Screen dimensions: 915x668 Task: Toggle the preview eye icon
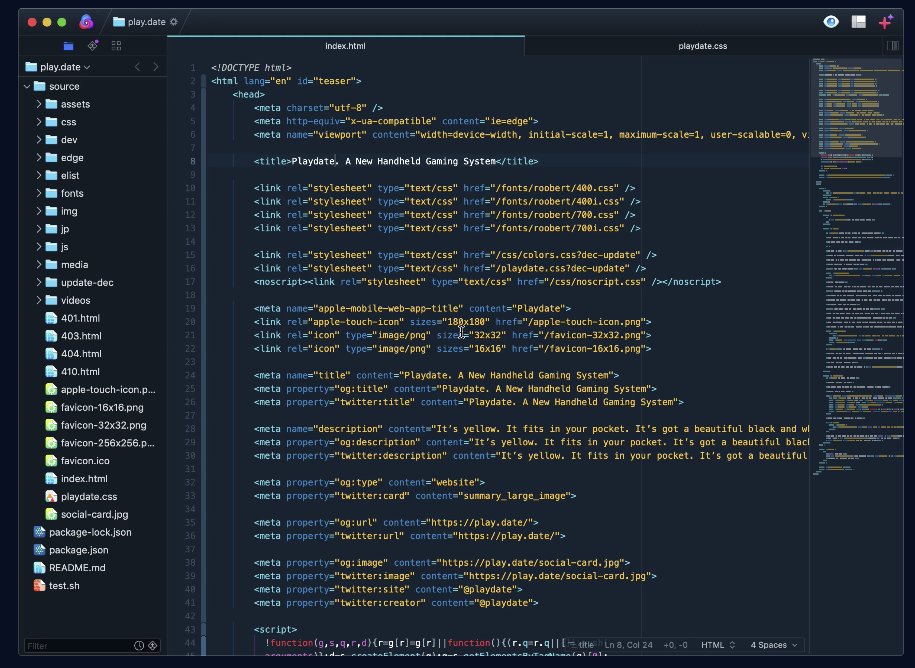(x=831, y=22)
